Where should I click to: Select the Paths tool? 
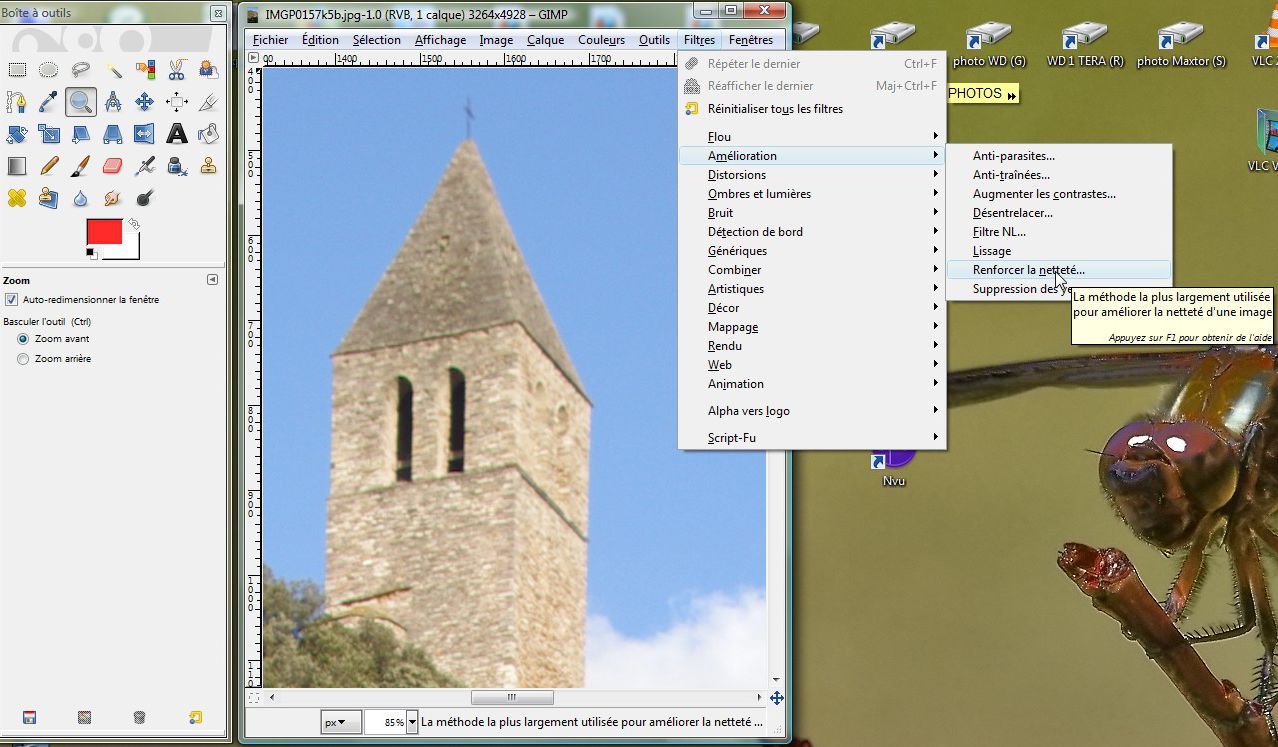click(x=17, y=101)
